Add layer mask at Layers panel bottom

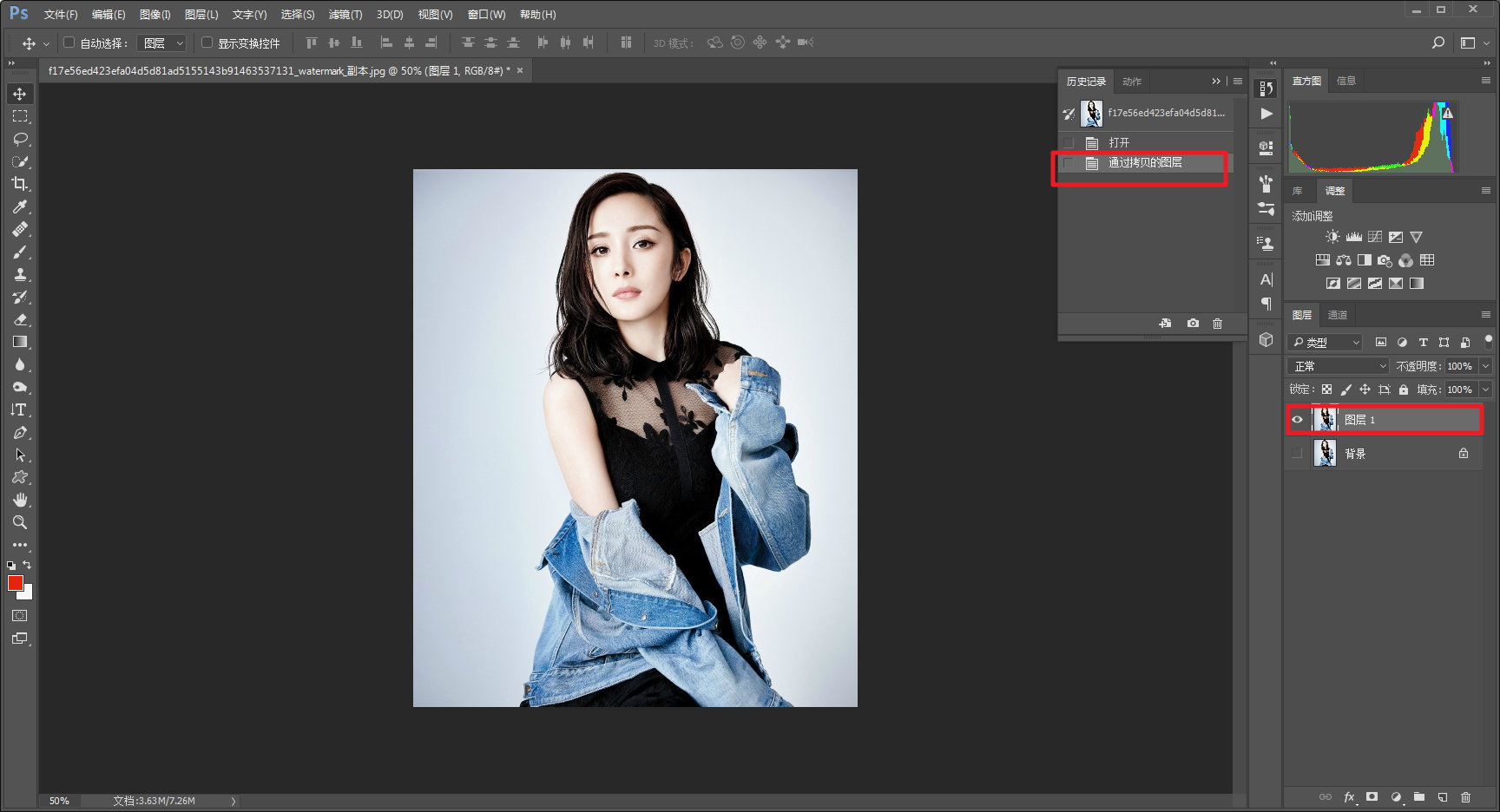(1372, 797)
